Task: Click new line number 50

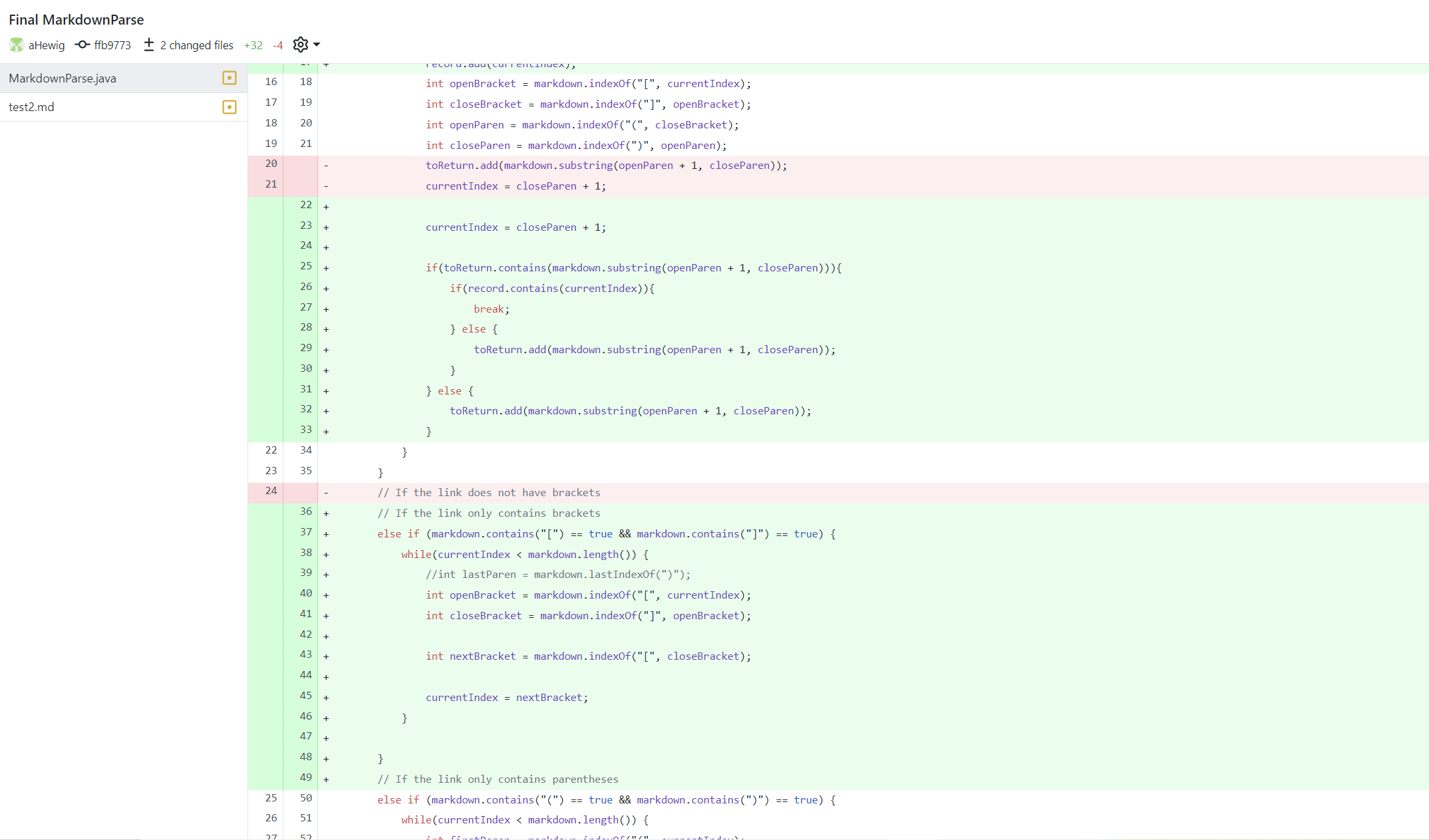Action: (305, 798)
